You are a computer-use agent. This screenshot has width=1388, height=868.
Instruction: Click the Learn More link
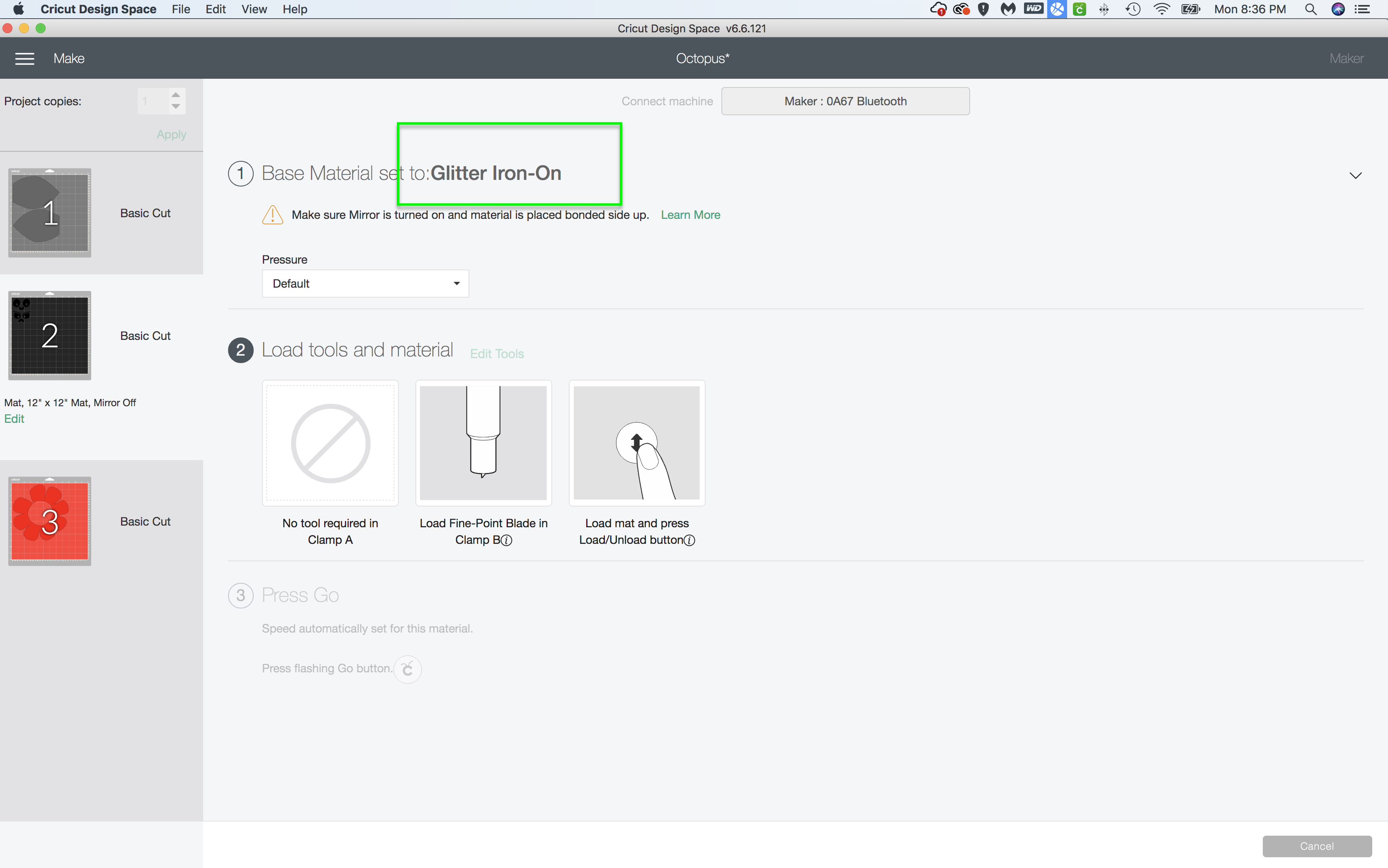[690, 215]
